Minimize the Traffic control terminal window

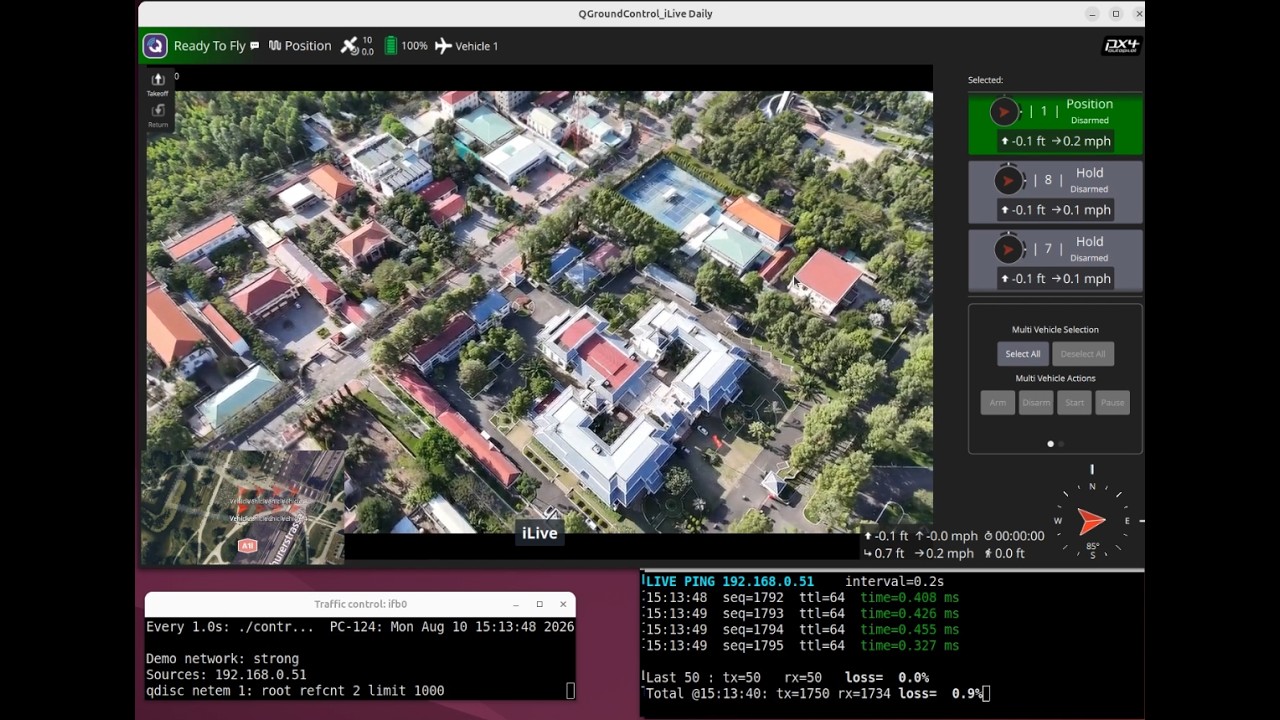pos(516,604)
